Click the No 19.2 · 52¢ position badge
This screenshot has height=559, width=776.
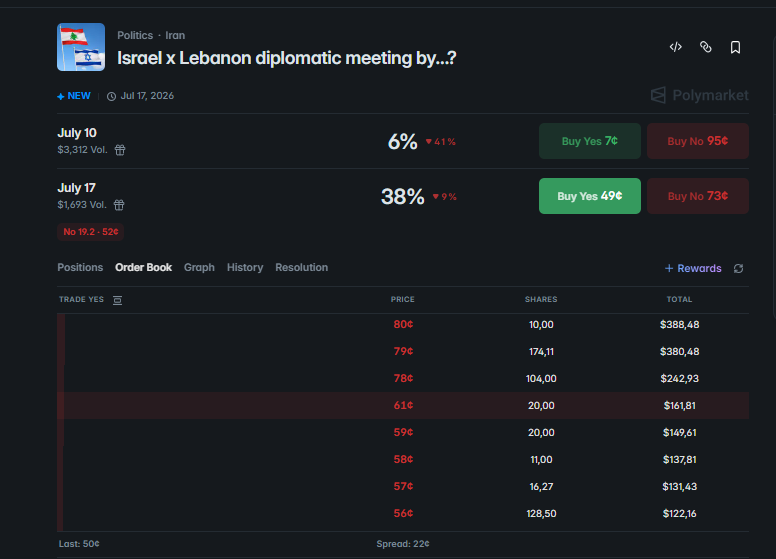point(91,232)
